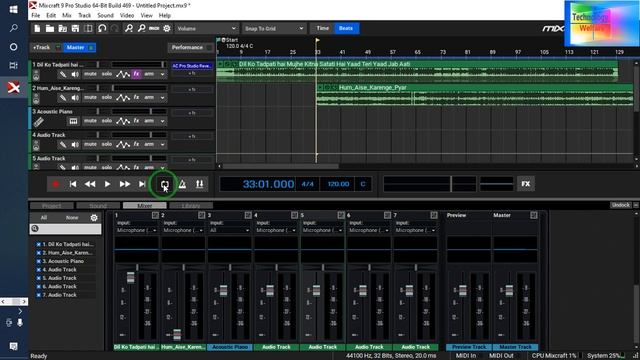Toggle checkbox for 1. Dil Ko Tadpati hai
This screenshot has height=360, width=640.
click(39, 244)
